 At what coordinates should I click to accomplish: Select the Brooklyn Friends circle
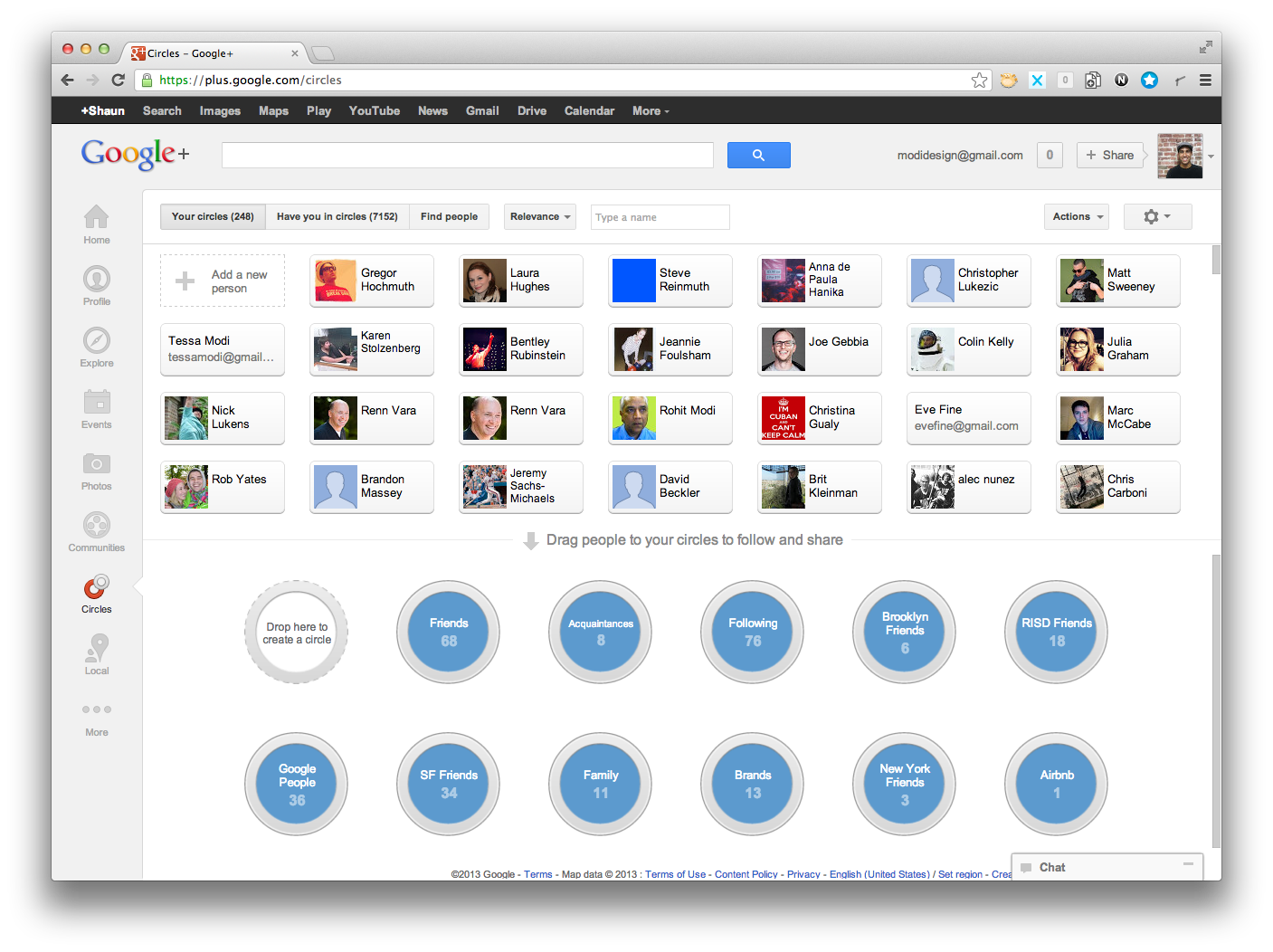(x=905, y=632)
